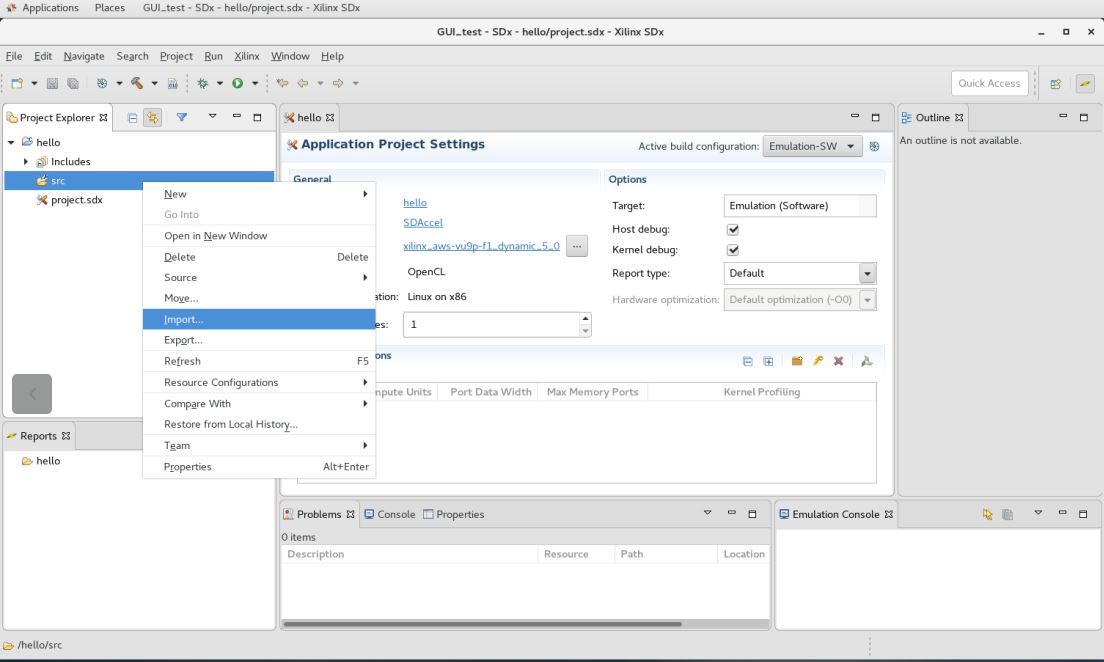1104x662 pixels.
Task: Click the SDAccel link
Action: (423, 223)
